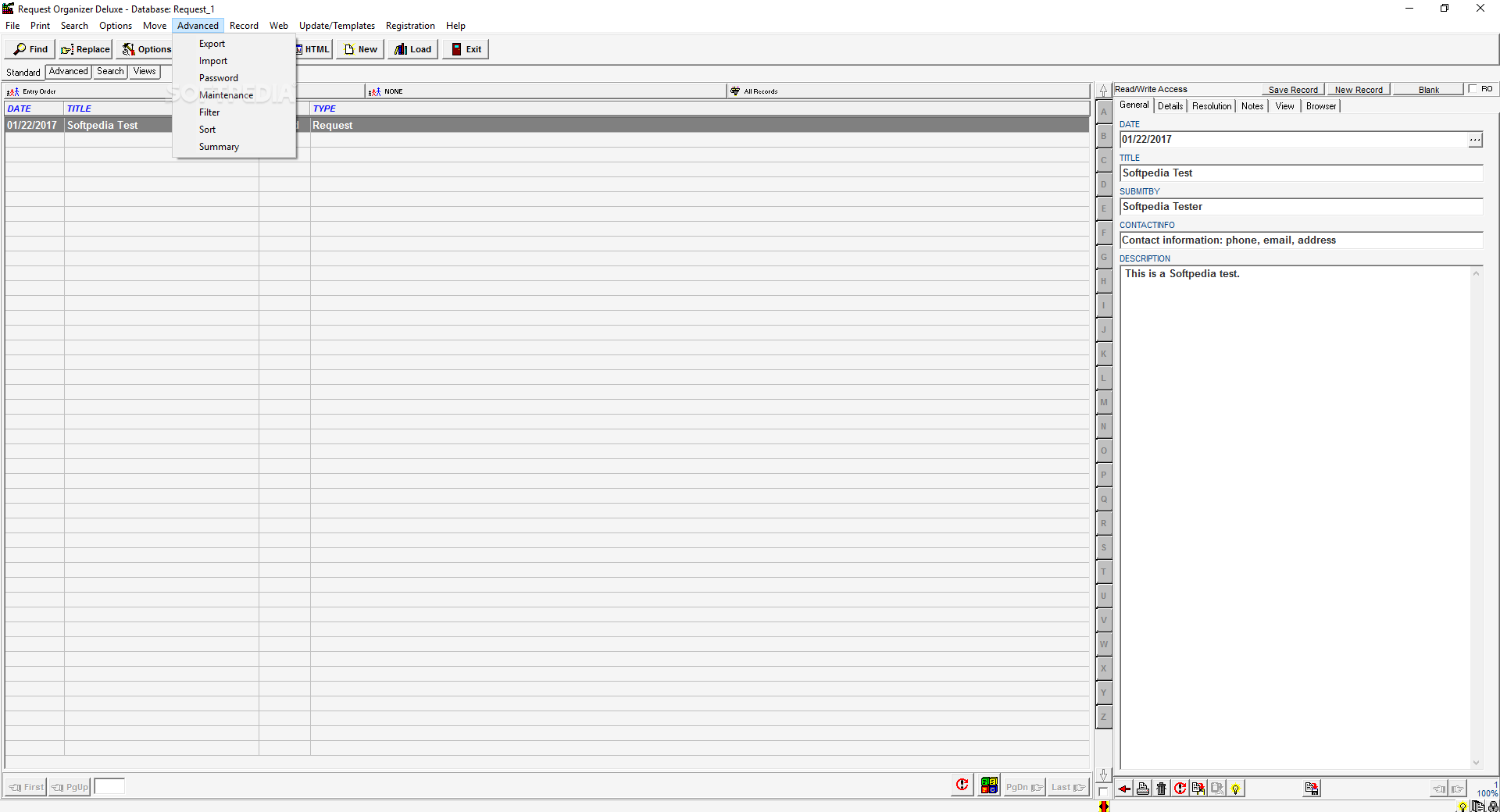Click the TITLE input field
Viewport: 1500px width, 812px height.
(x=1301, y=173)
